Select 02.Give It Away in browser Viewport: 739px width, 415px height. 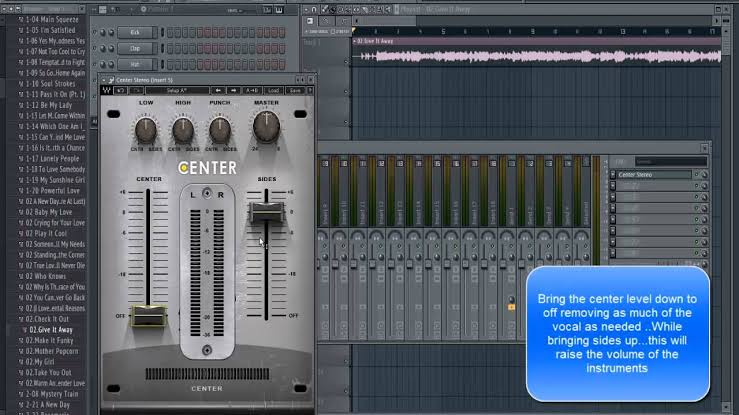pyautogui.click(x=50, y=330)
